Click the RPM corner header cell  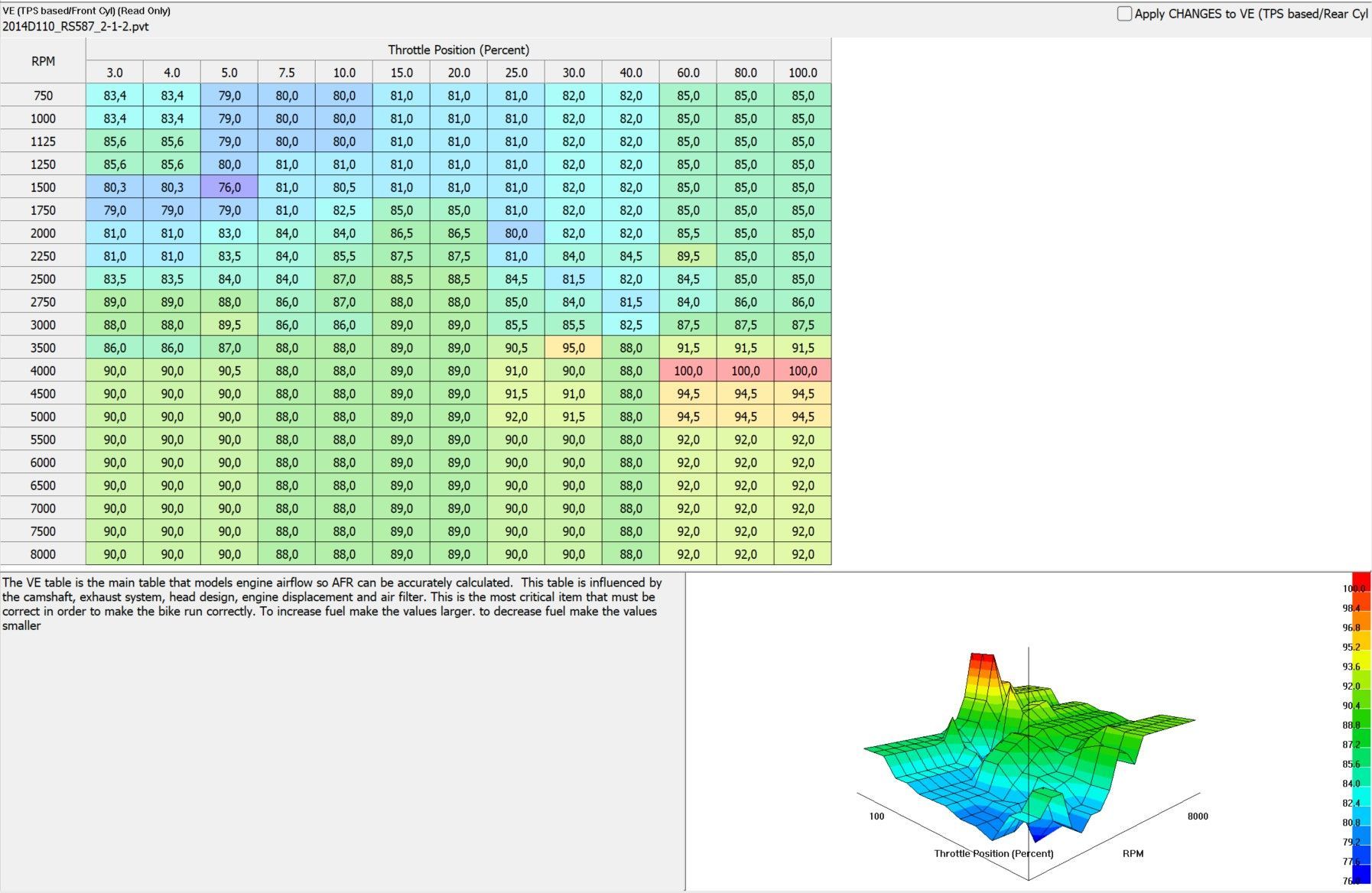pyautogui.click(x=43, y=61)
